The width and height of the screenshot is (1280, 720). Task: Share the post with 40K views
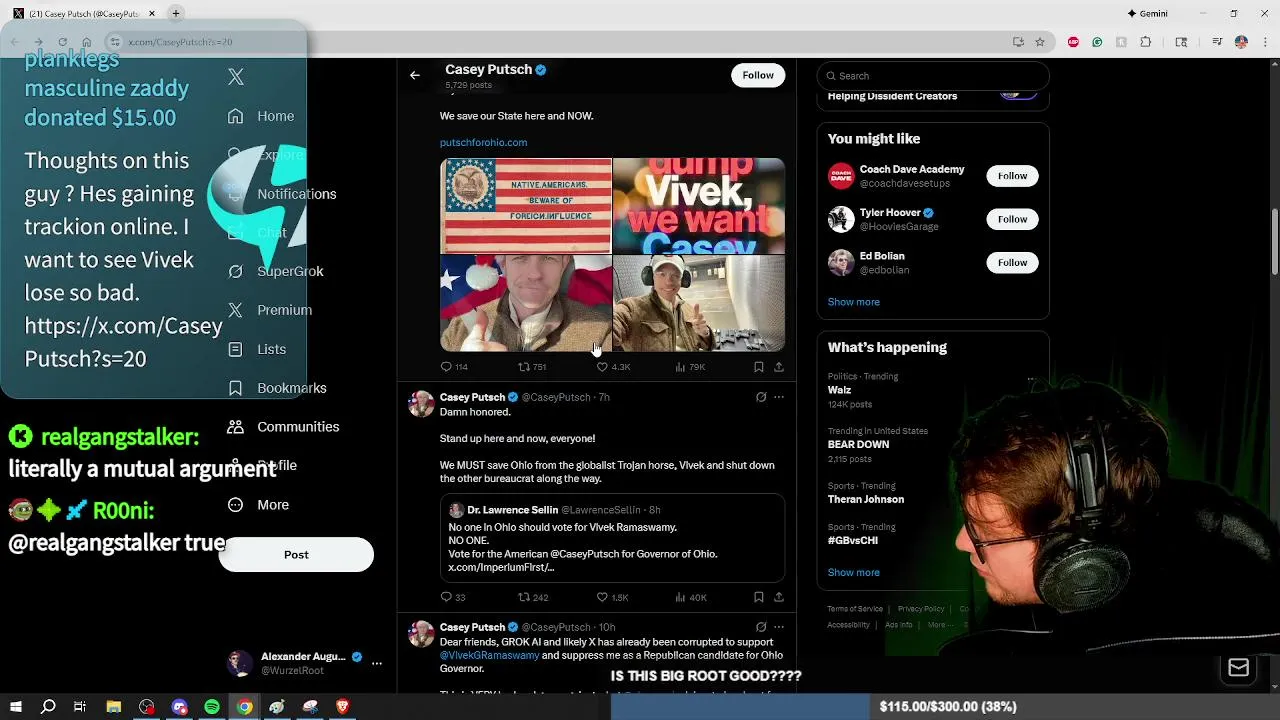click(x=779, y=597)
